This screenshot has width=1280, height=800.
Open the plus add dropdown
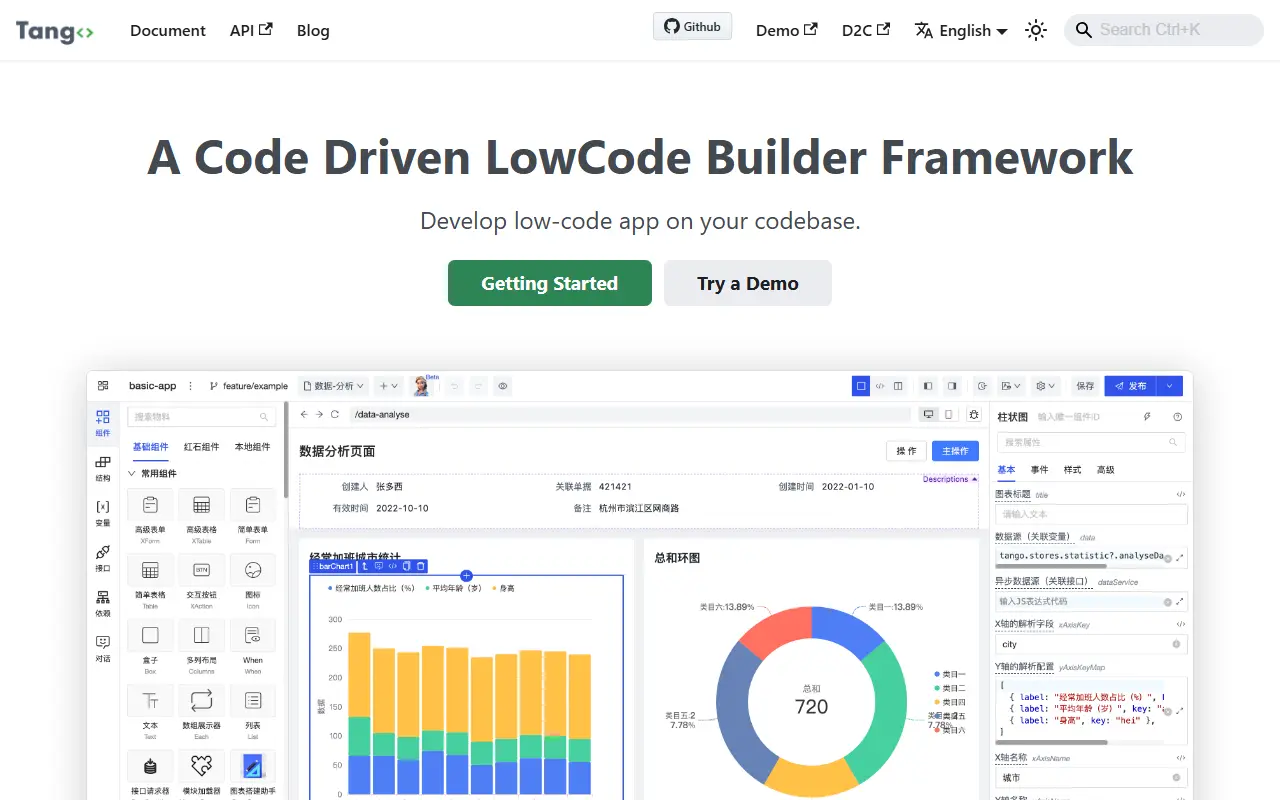(389, 386)
